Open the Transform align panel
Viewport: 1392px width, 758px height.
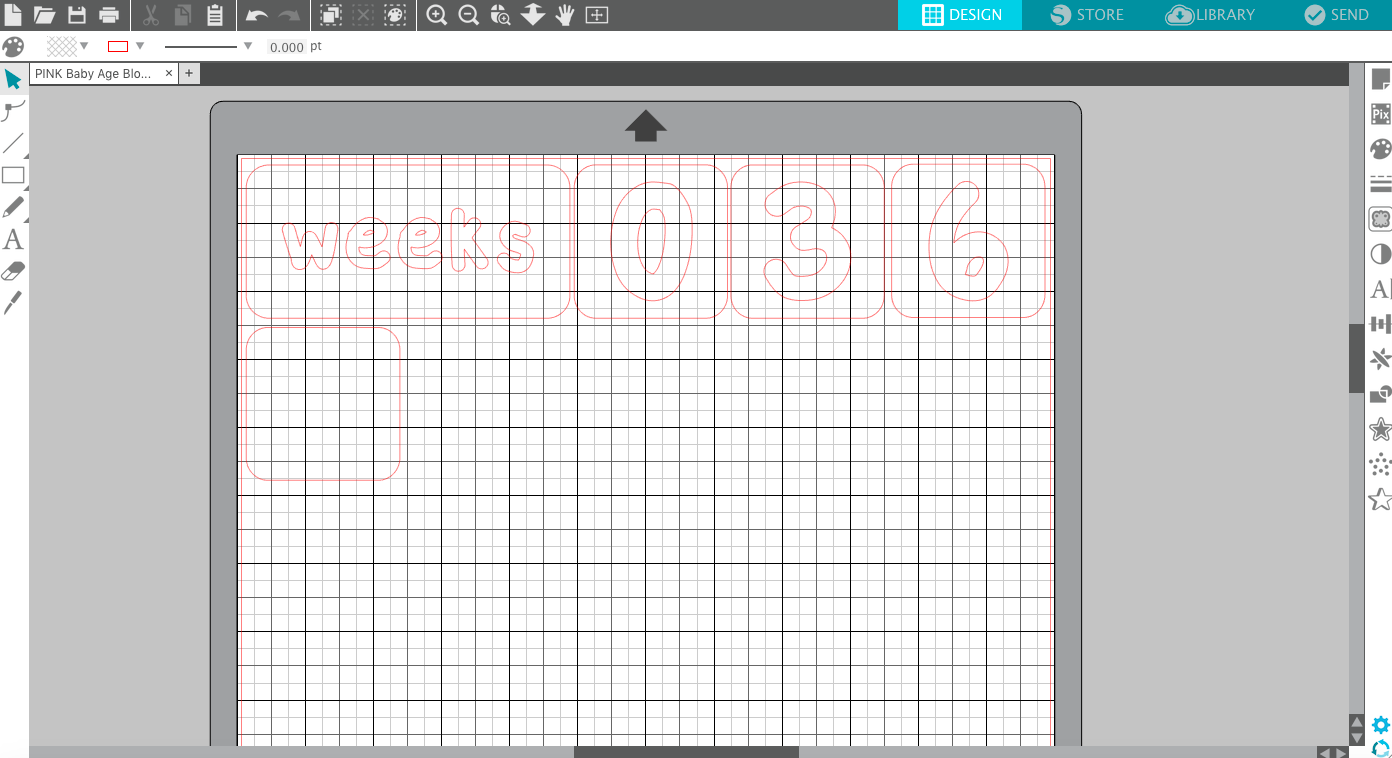click(1381, 324)
